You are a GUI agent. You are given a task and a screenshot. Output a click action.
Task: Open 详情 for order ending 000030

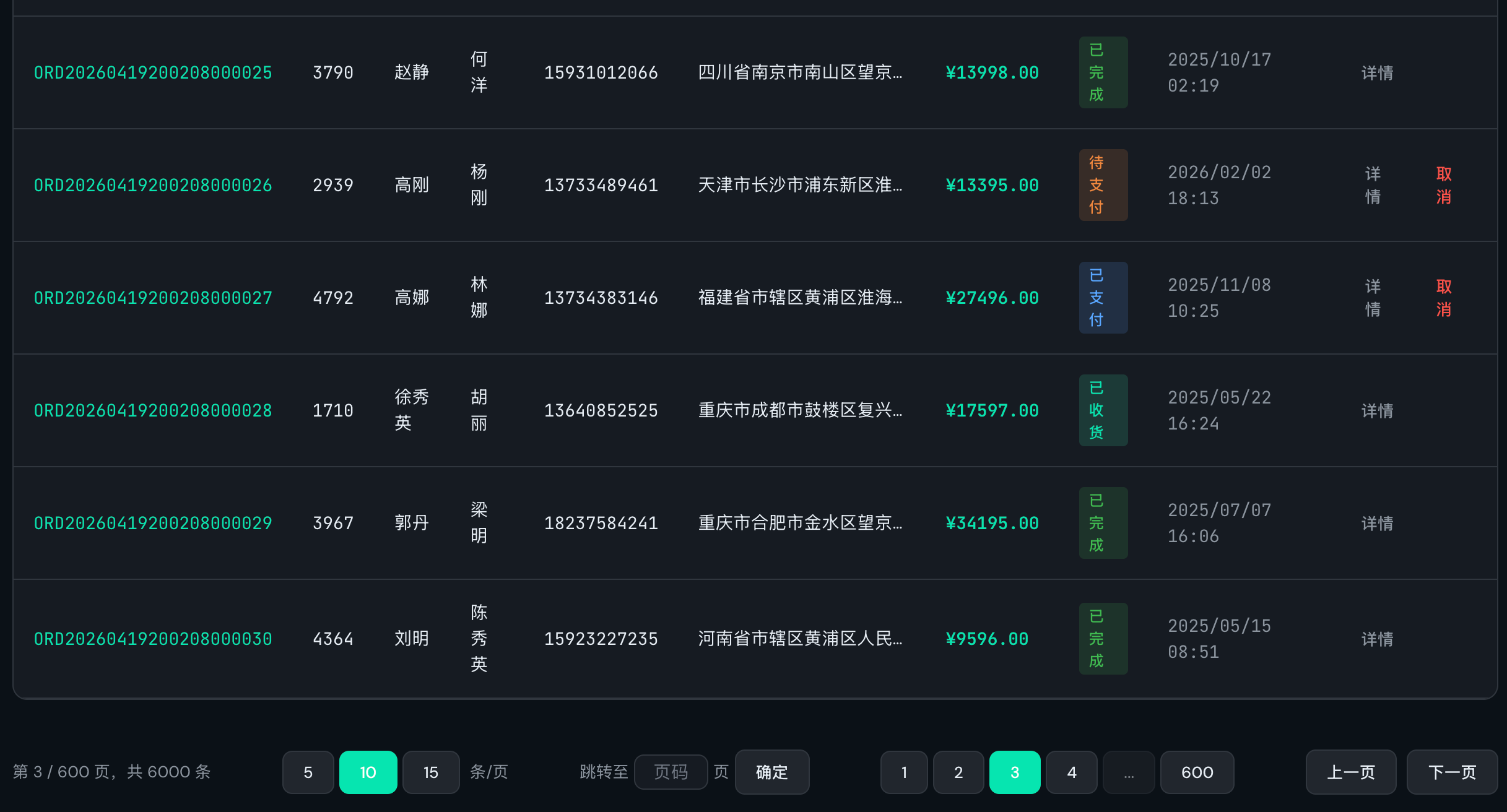(x=1377, y=639)
